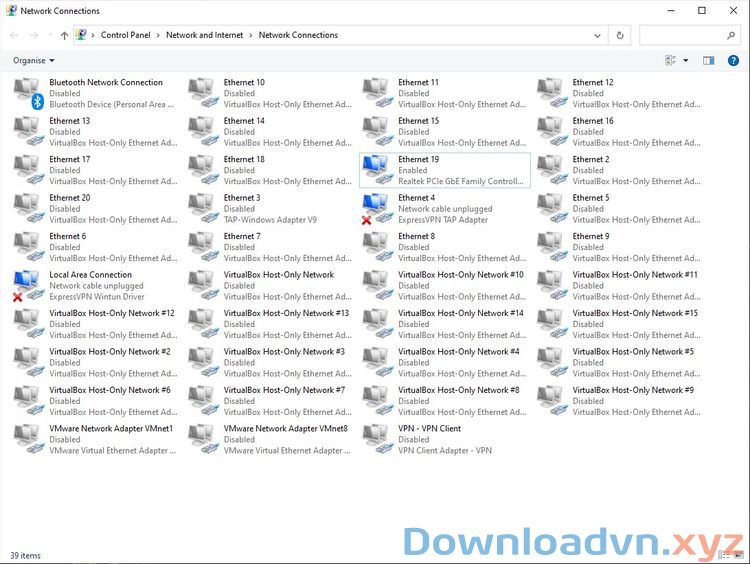Select VirtualBox Host-Only Network #13 label
Viewport: 750px width, 564px height.
coord(287,313)
